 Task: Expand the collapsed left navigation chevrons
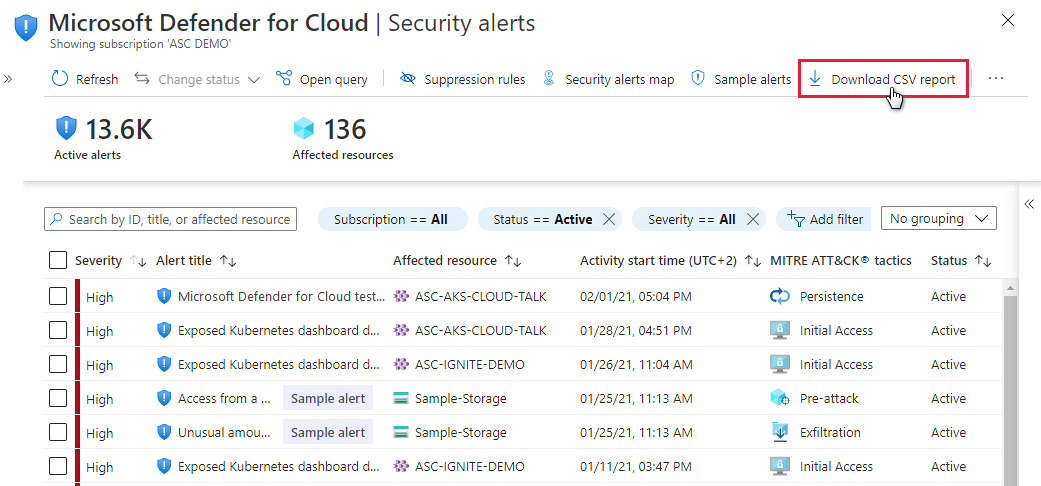(8, 79)
